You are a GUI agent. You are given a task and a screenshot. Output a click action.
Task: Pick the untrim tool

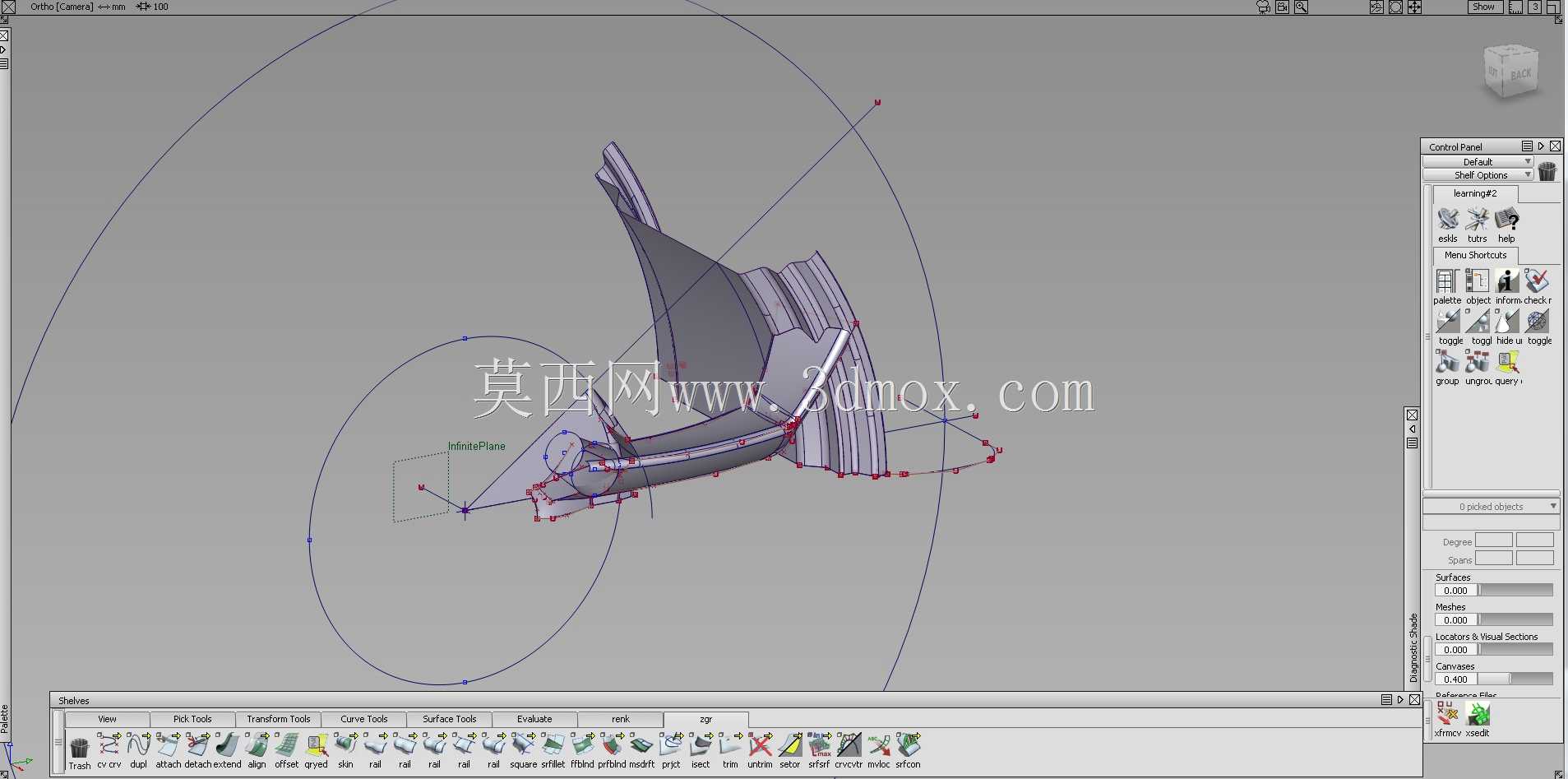click(x=760, y=745)
